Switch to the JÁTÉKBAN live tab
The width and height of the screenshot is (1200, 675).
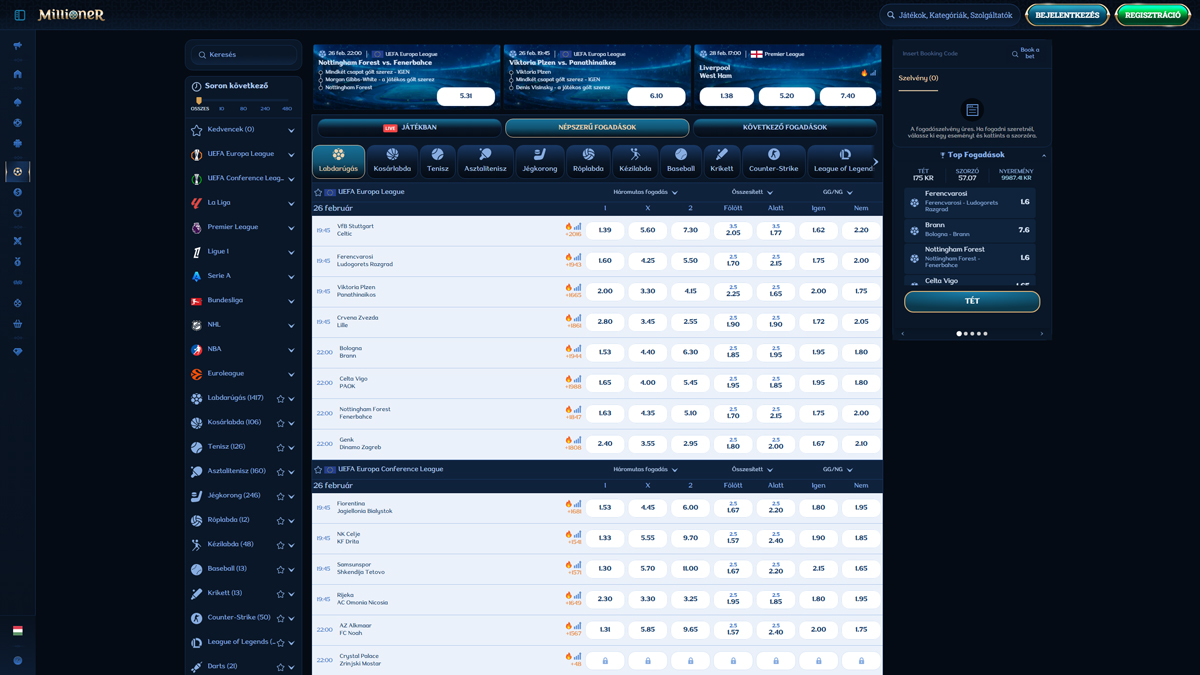tap(409, 128)
